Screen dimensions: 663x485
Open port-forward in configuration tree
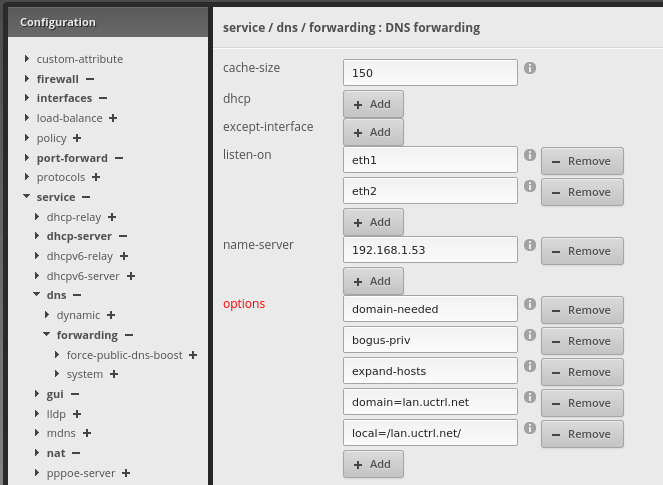tap(70, 158)
